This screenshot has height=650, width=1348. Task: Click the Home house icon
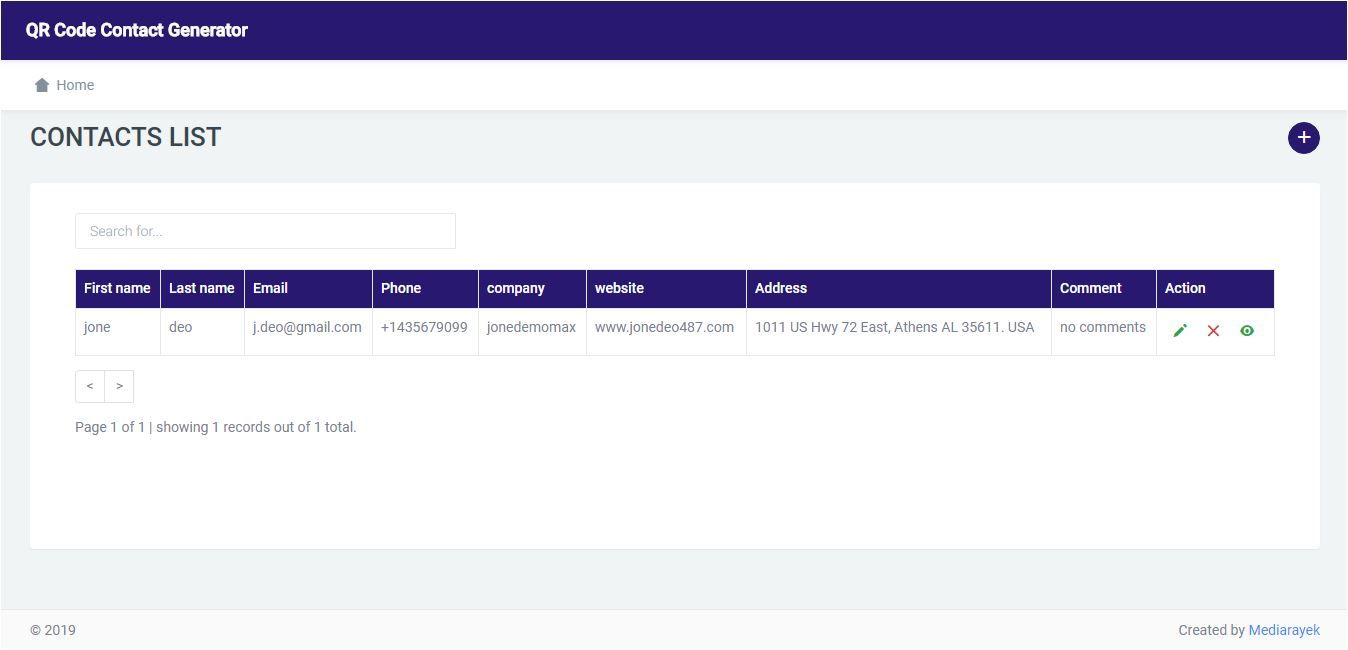pos(42,85)
